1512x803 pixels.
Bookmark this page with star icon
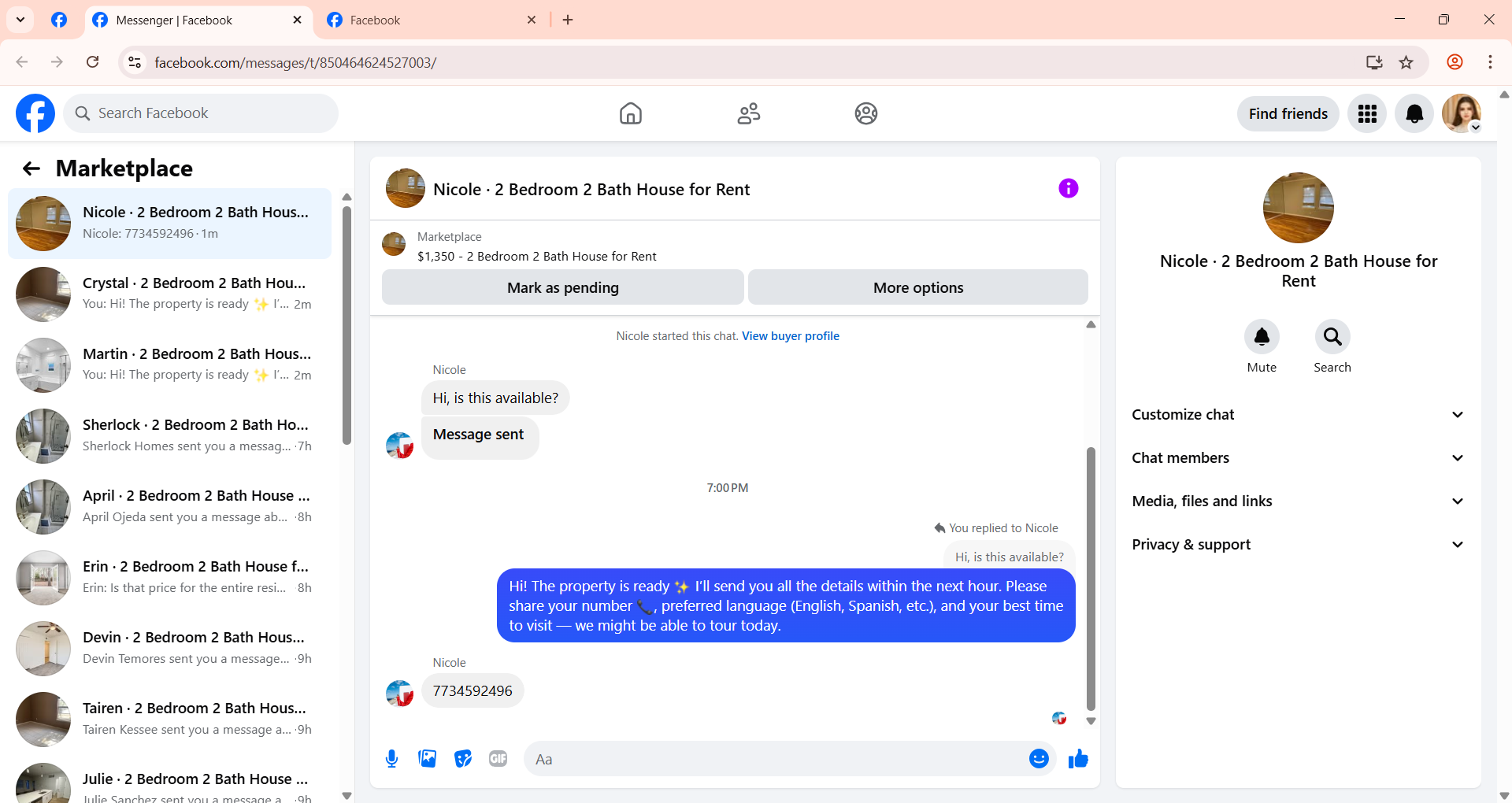point(1406,62)
